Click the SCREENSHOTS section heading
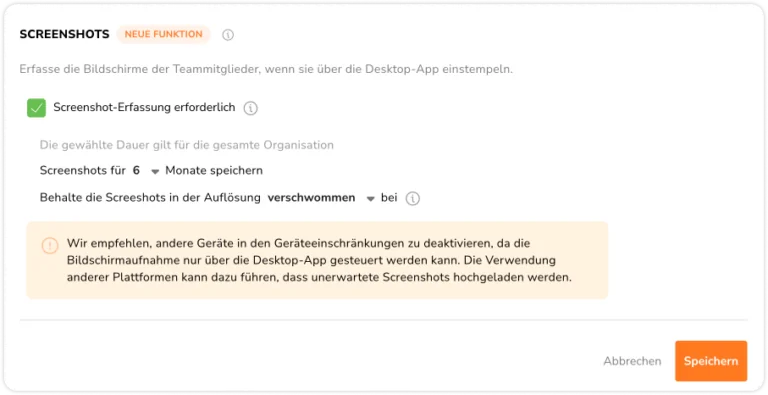The height and width of the screenshot is (395, 768). [x=65, y=34]
